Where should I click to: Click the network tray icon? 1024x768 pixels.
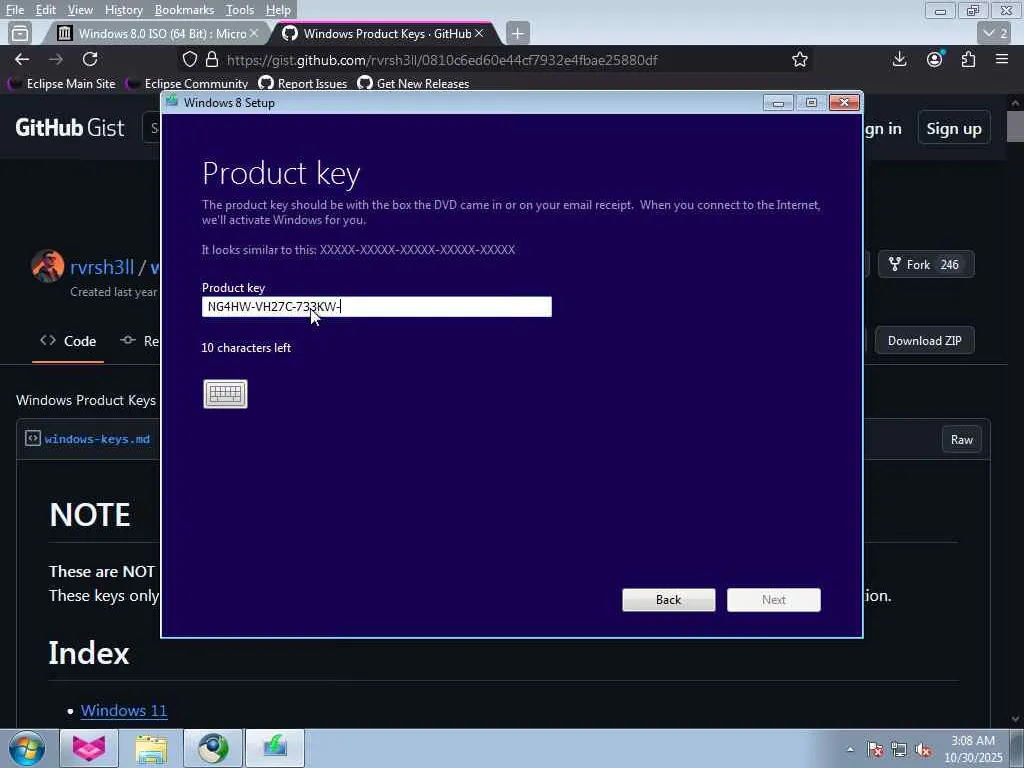(899, 750)
